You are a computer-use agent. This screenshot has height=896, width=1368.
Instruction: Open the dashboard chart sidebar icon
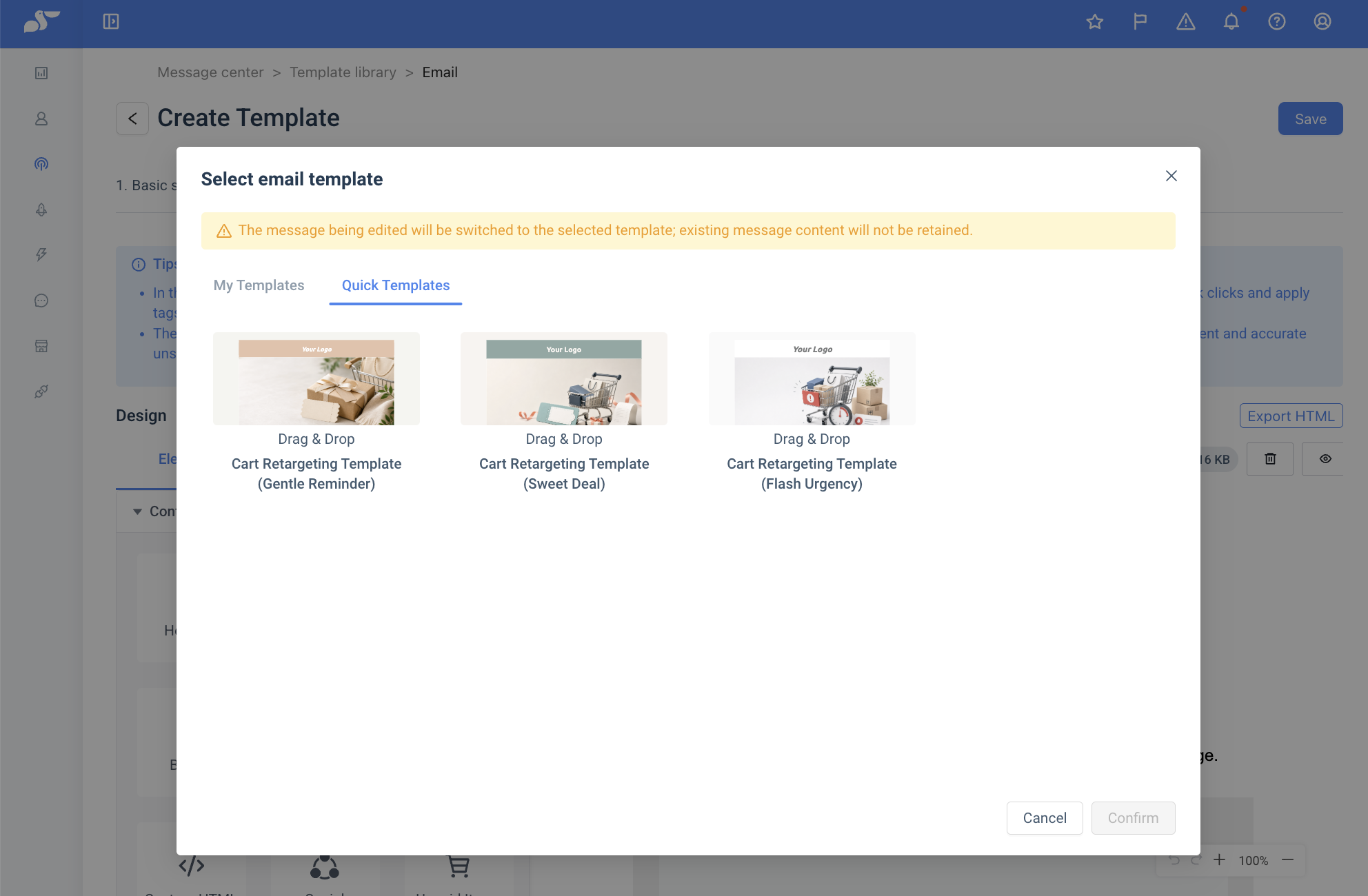click(x=41, y=73)
